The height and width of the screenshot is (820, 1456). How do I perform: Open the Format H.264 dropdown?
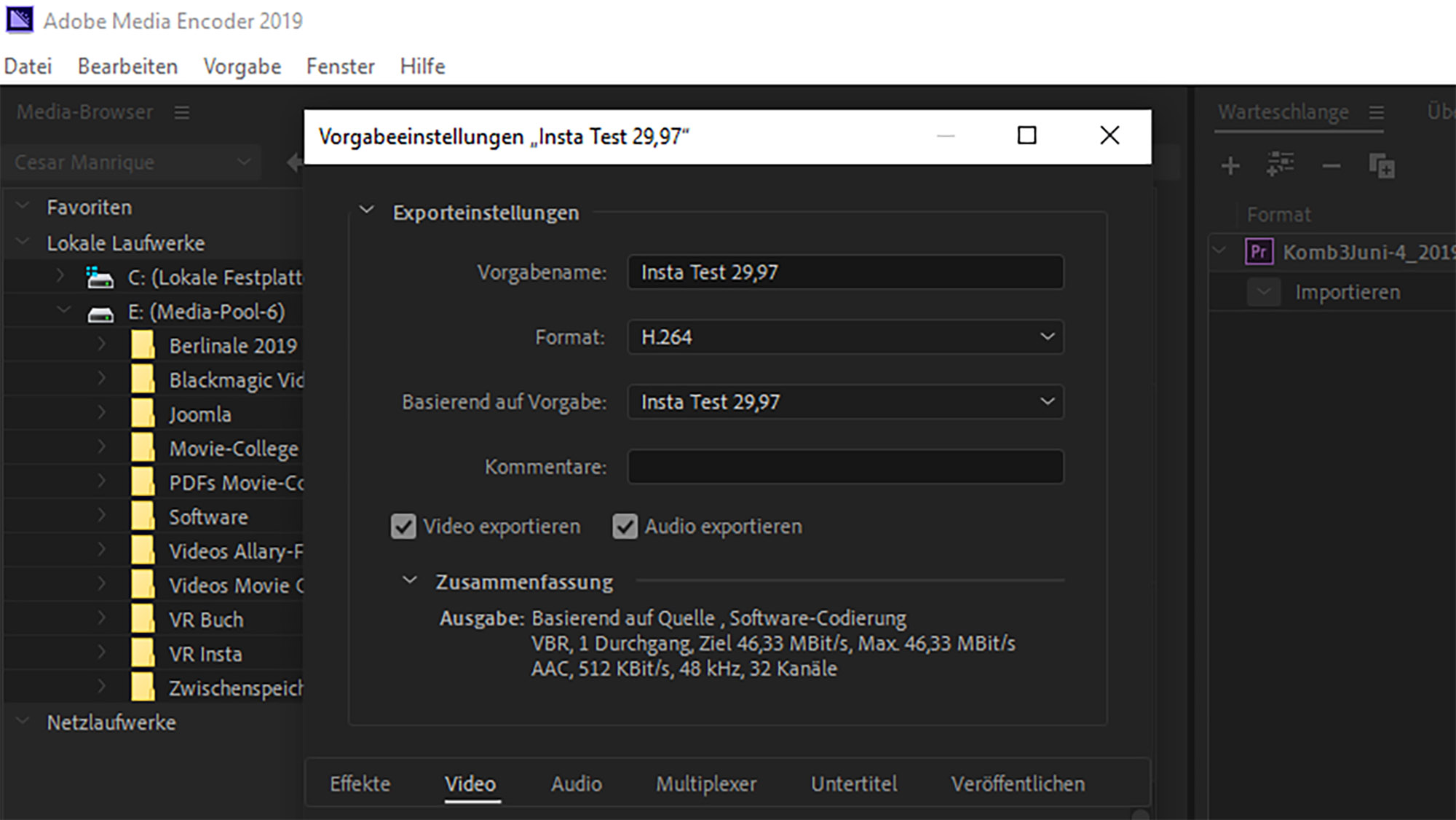pos(844,337)
